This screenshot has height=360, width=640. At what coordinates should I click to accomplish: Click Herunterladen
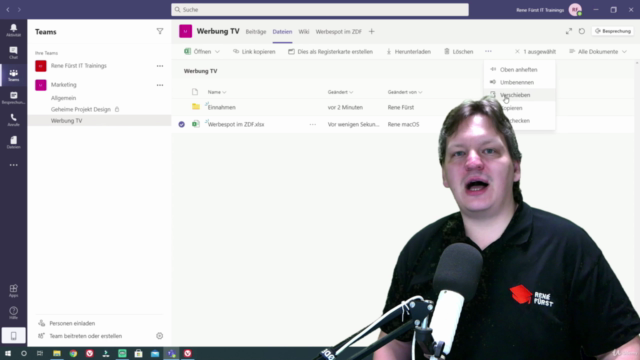[x=408, y=52]
